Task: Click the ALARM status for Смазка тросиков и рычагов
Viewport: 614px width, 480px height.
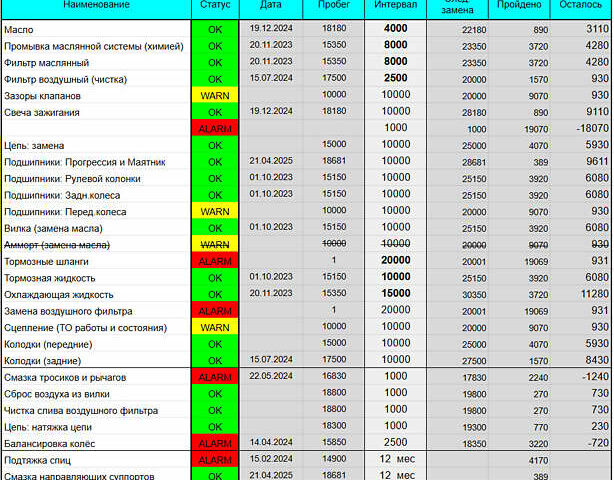Action: point(215,377)
